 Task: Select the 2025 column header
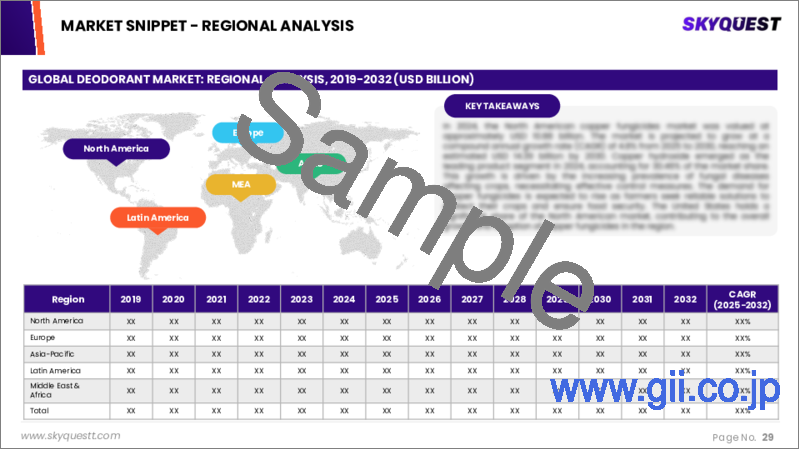[x=387, y=299]
